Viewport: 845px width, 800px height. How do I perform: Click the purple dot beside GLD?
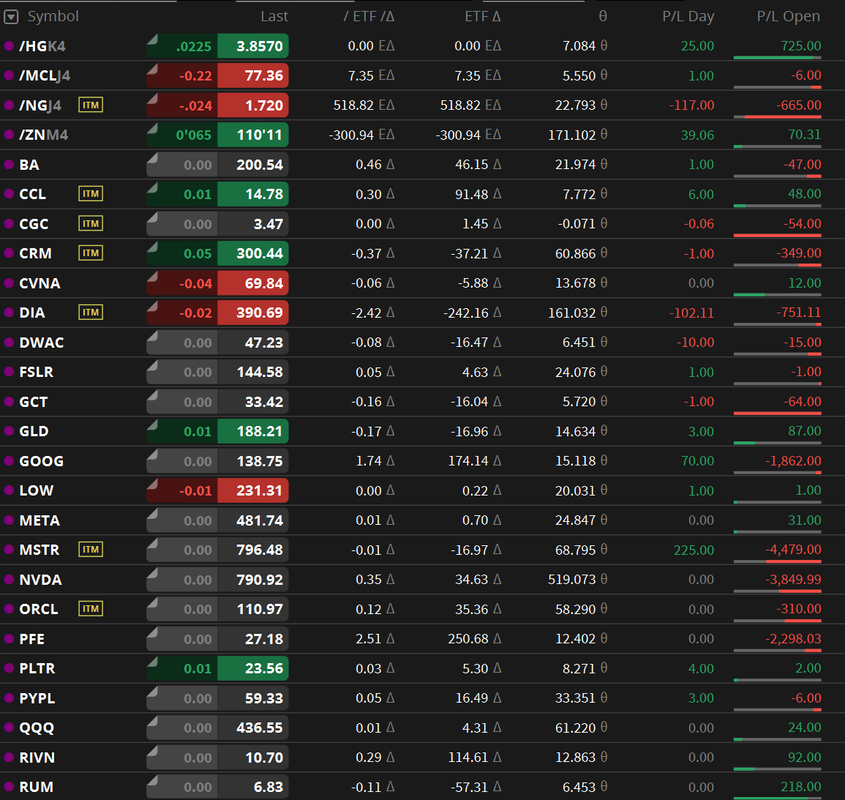point(9,431)
